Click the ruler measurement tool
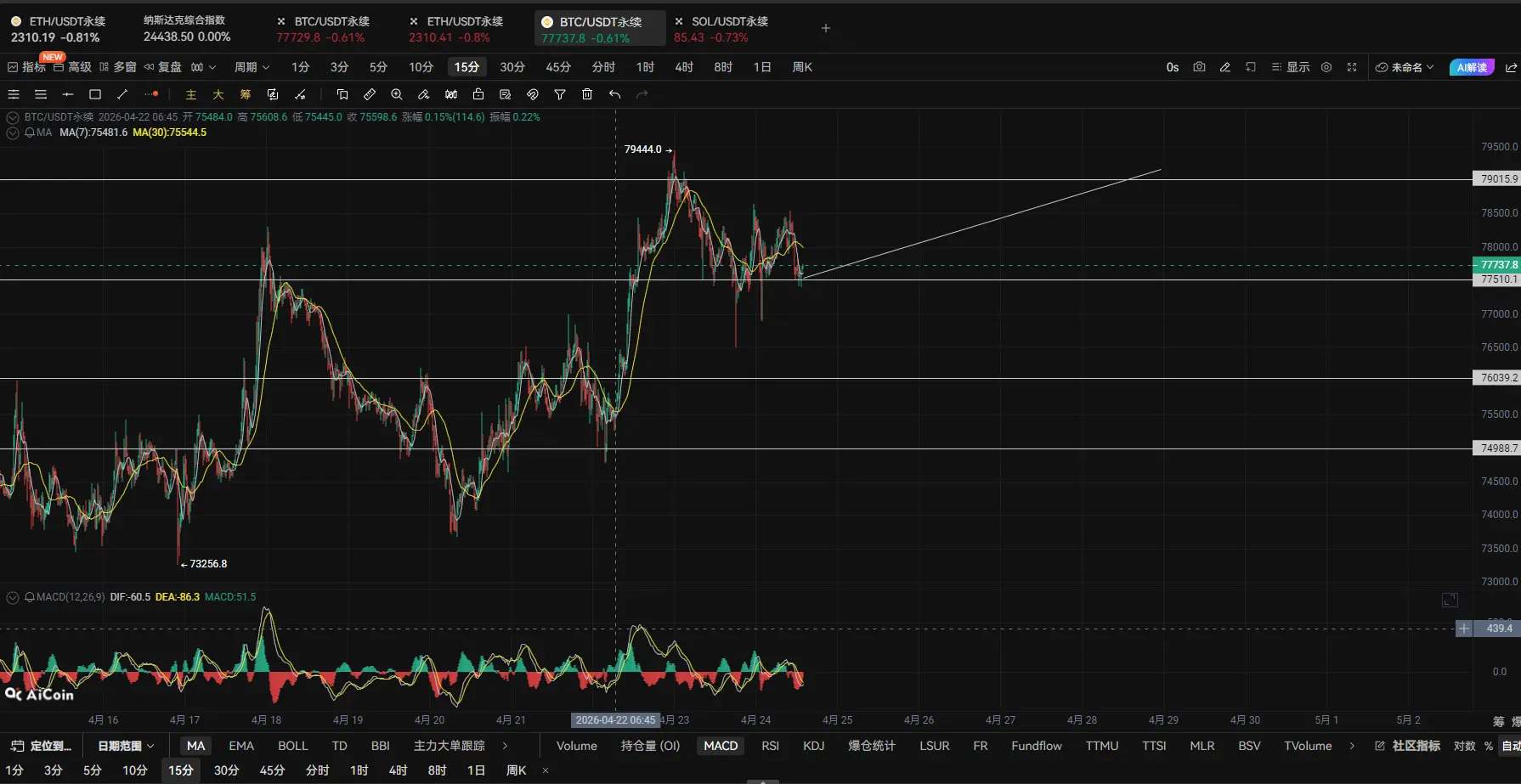This screenshot has height=784, width=1521. (x=370, y=94)
